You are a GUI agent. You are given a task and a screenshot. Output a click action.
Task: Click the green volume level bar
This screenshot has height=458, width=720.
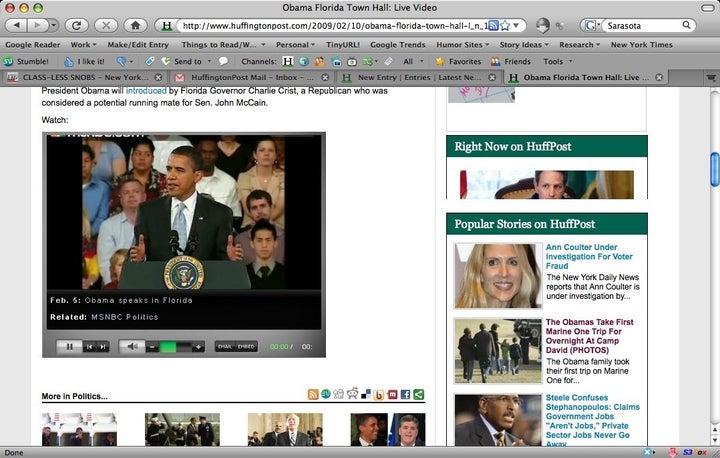click(x=168, y=347)
